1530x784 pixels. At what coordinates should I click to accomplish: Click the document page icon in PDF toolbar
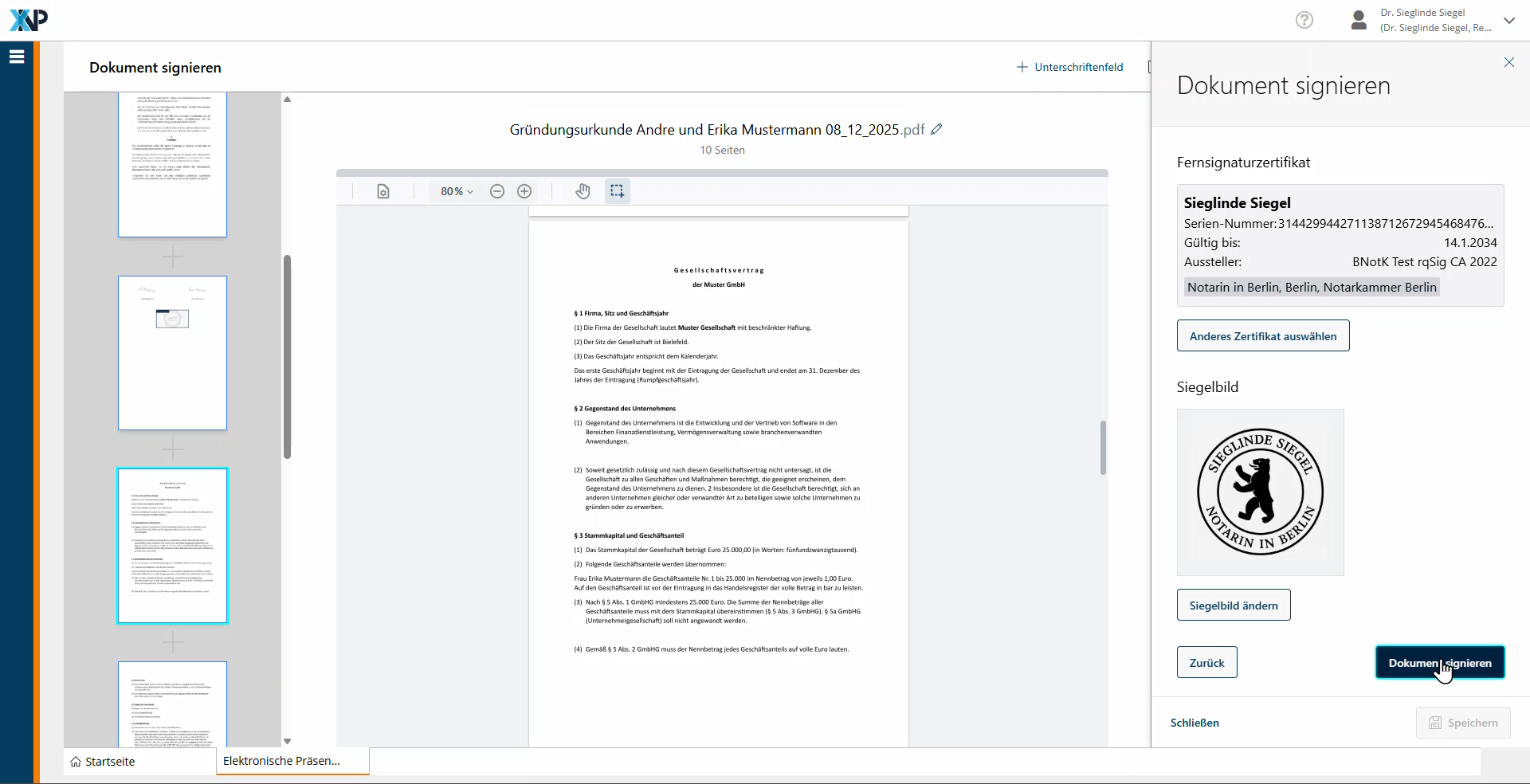click(383, 191)
